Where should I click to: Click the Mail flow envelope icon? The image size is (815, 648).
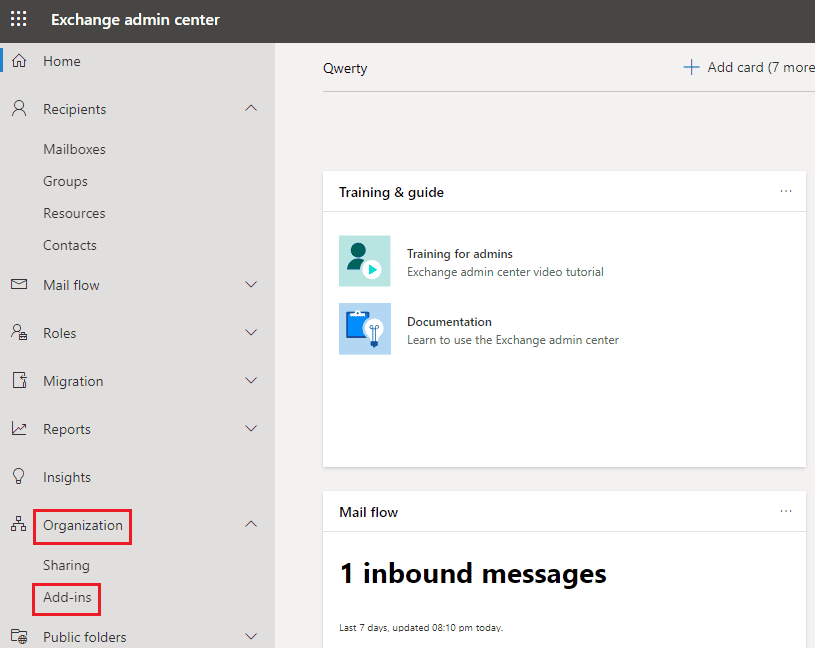tap(19, 285)
